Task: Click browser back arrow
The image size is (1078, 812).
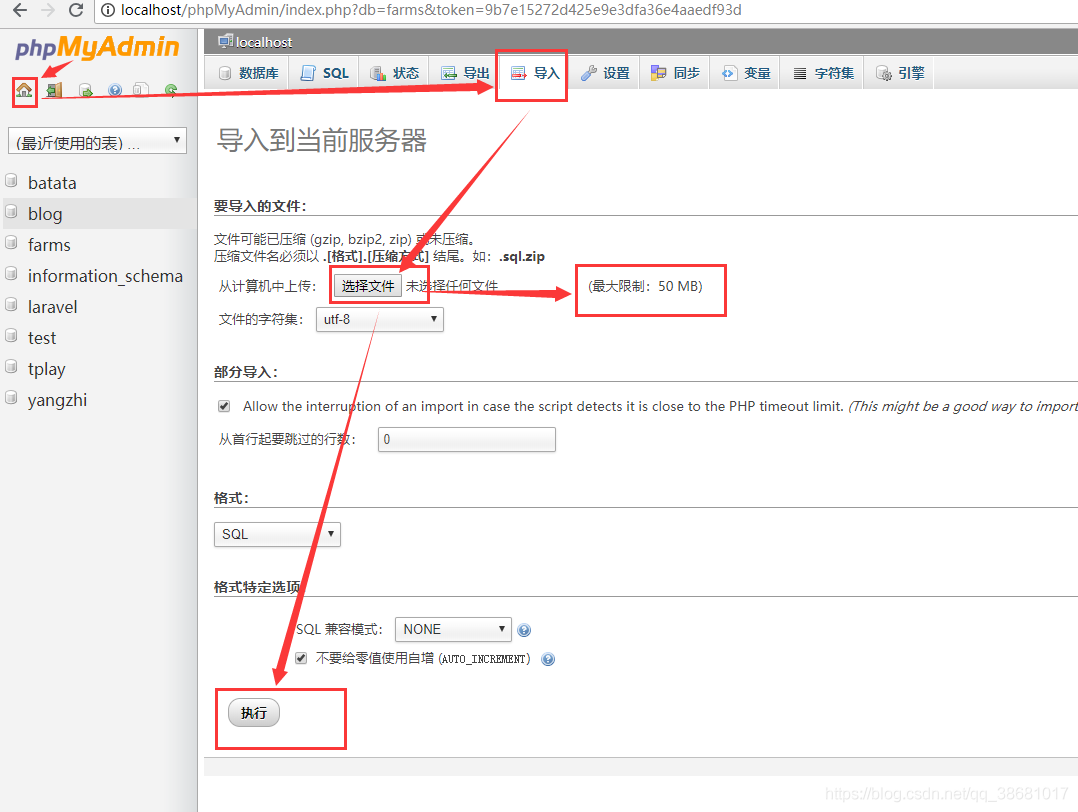Action: (x=20, y=10)
